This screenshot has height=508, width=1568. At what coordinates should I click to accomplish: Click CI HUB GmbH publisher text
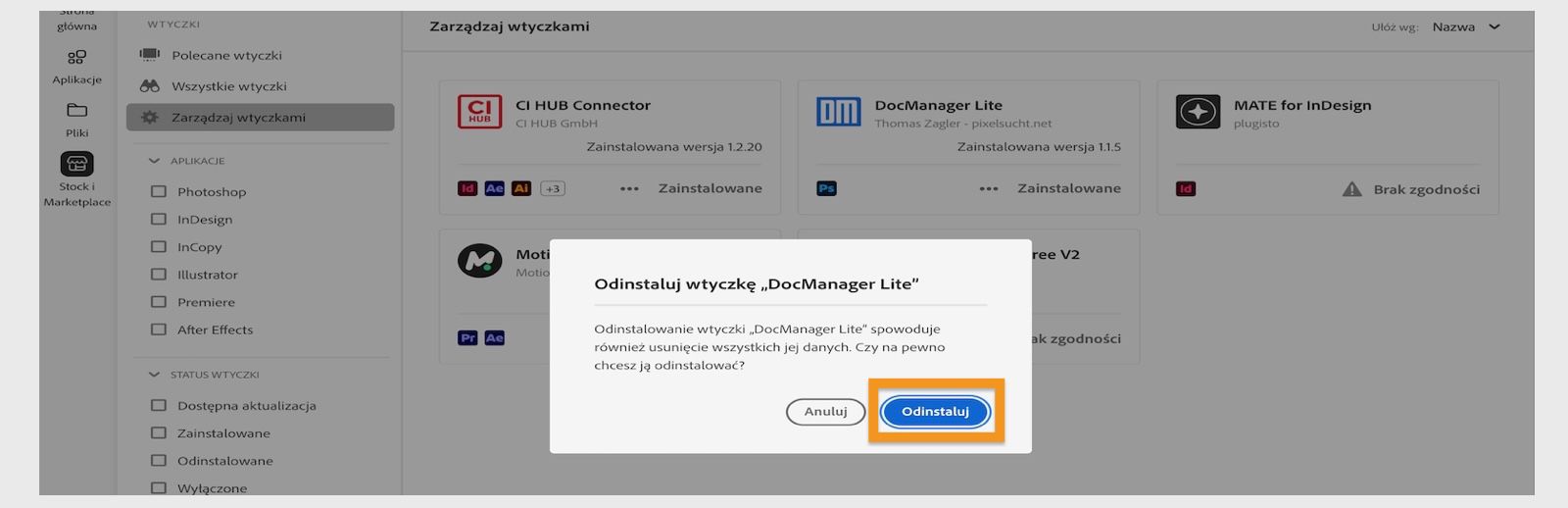(x=557, y=124)
